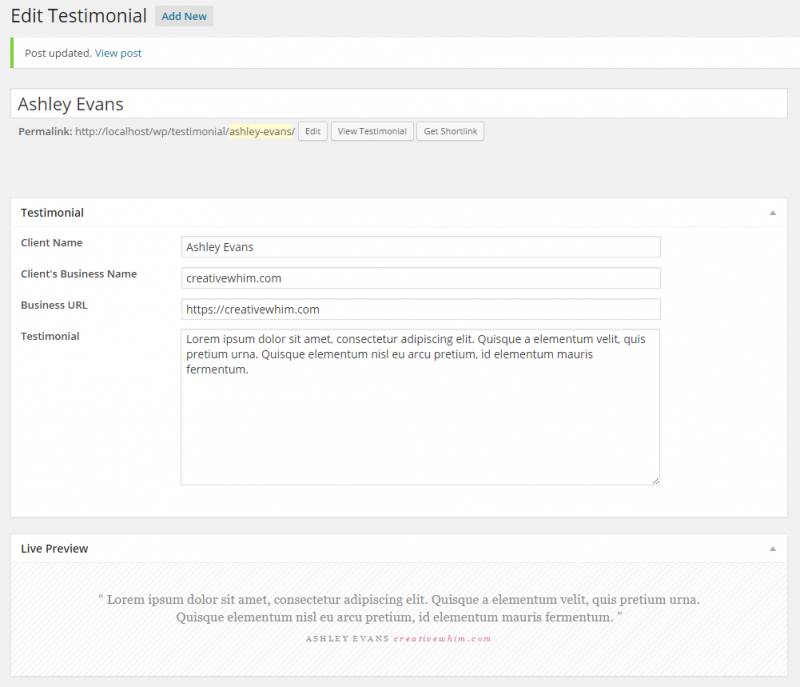Screen dimensions: 800x687
Task: Click the Live Preview panel header title
Action: 54,549
